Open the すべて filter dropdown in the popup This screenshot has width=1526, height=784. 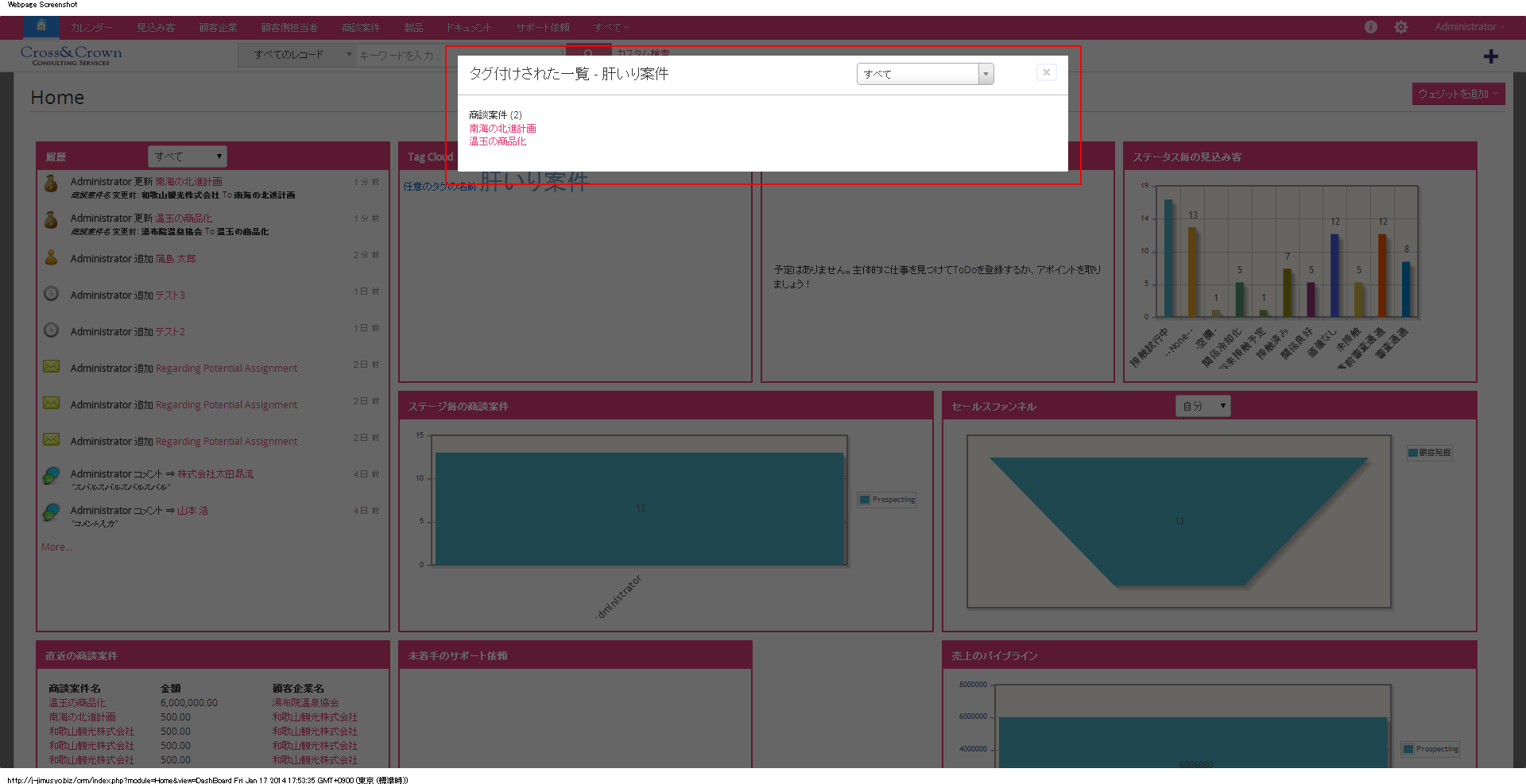coord(925,74)
